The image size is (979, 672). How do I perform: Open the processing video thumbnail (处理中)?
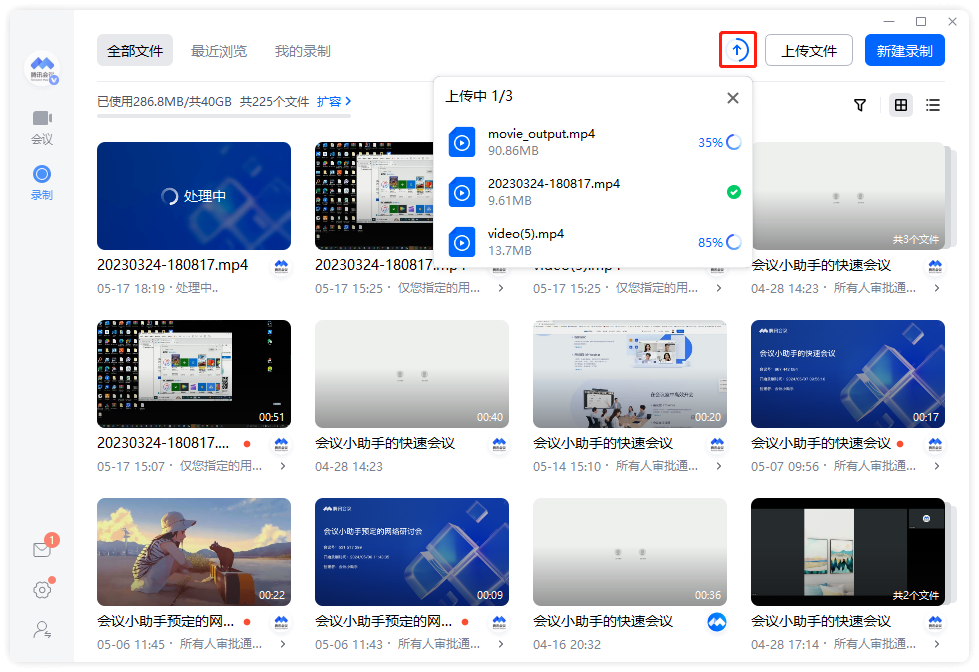[x=194, y=196]
